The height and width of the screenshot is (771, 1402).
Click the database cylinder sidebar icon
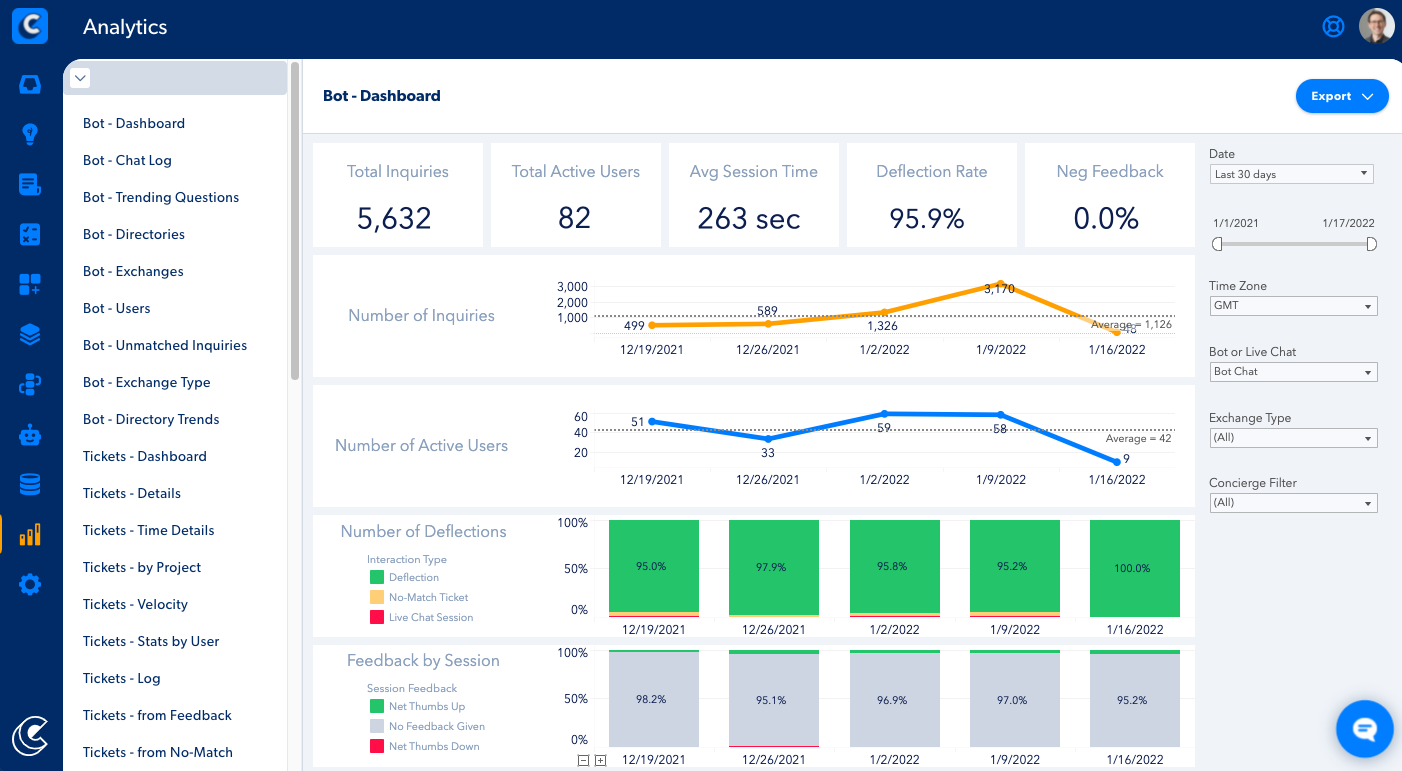coord(30,485)
